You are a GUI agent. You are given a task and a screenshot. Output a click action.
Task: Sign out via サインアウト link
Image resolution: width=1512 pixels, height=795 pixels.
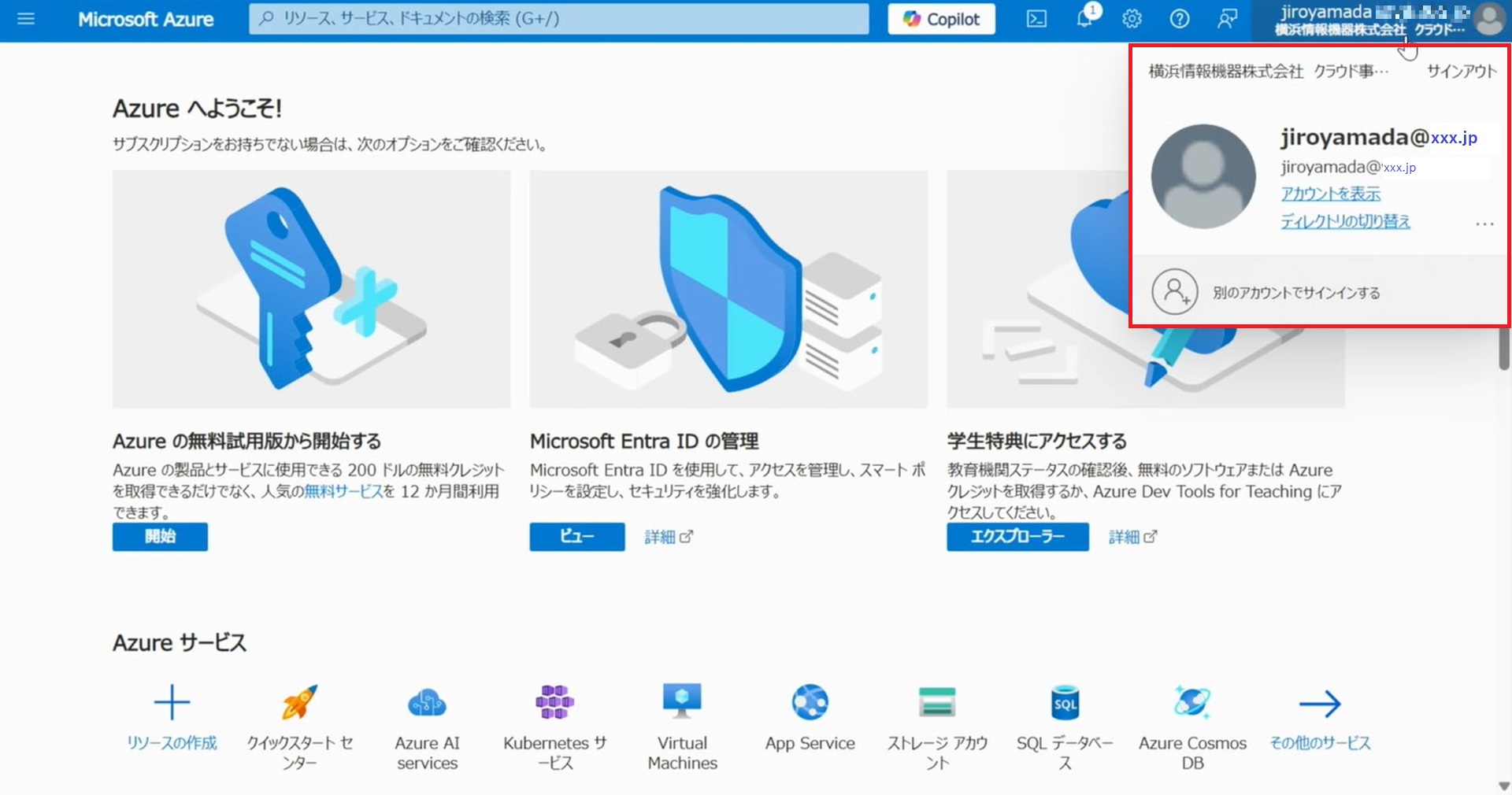(x=1461, y=71)
